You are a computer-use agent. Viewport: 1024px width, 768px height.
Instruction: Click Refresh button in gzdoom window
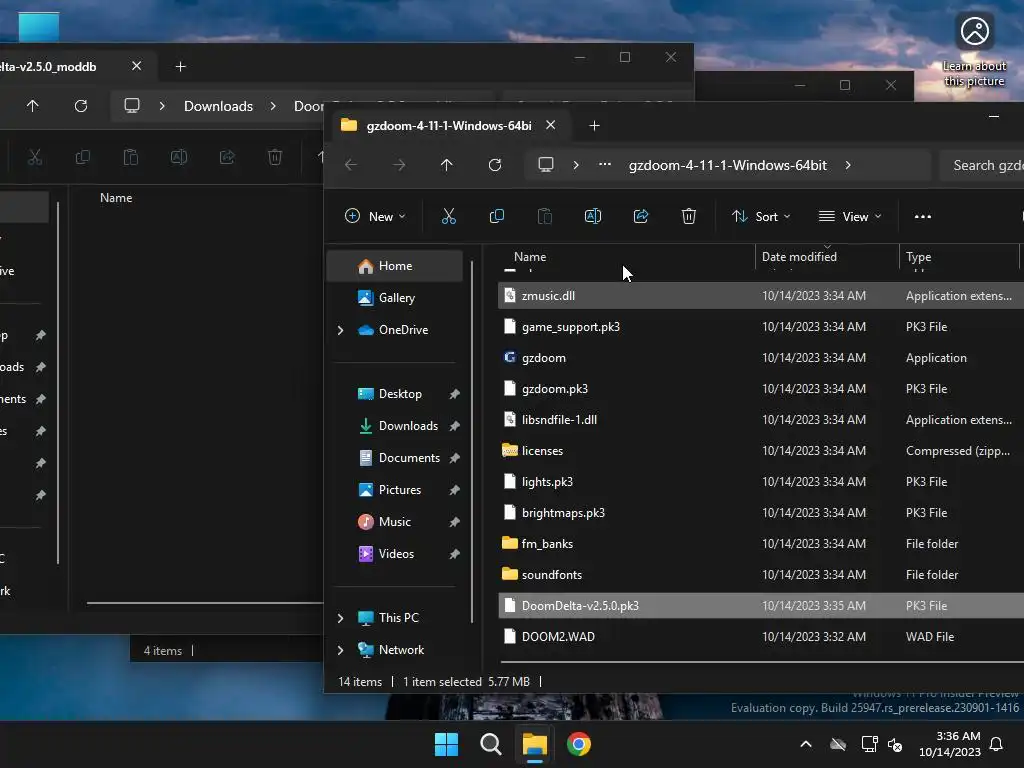click(x=495, y=165)
